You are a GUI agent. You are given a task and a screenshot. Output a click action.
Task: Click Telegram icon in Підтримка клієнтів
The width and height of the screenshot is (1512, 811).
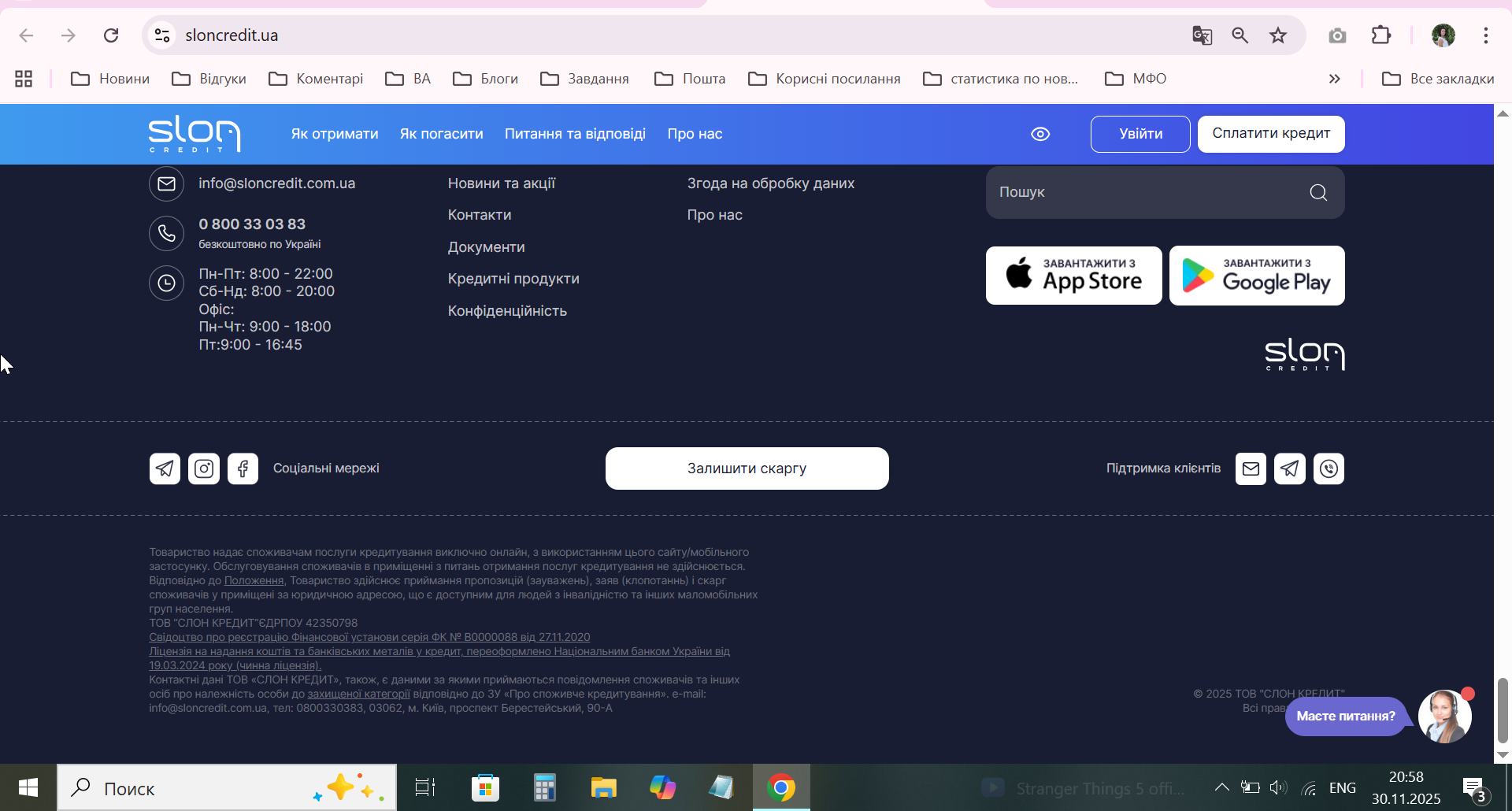(1290, 468)
